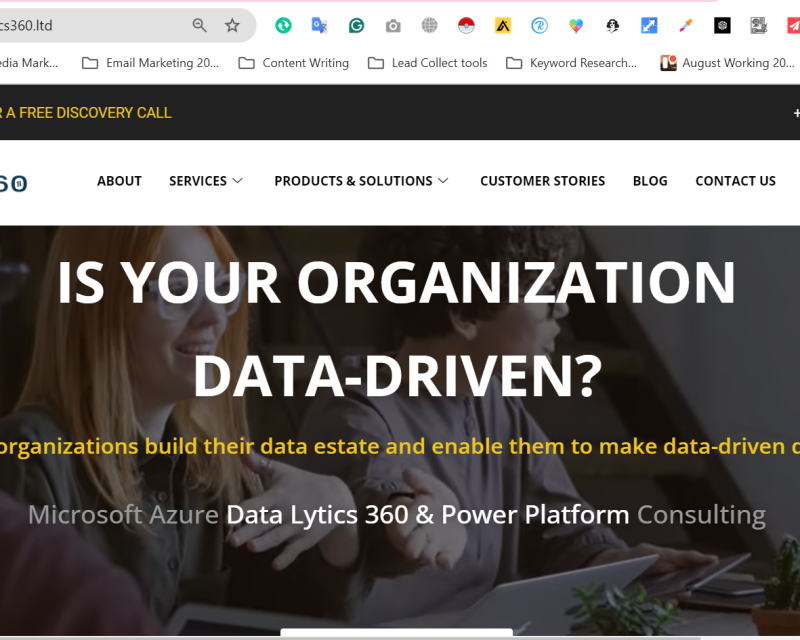Open Products & Solutions menu item
This screenshot has width=800, height=640.
pyautogui.click(x=353, y=181)
